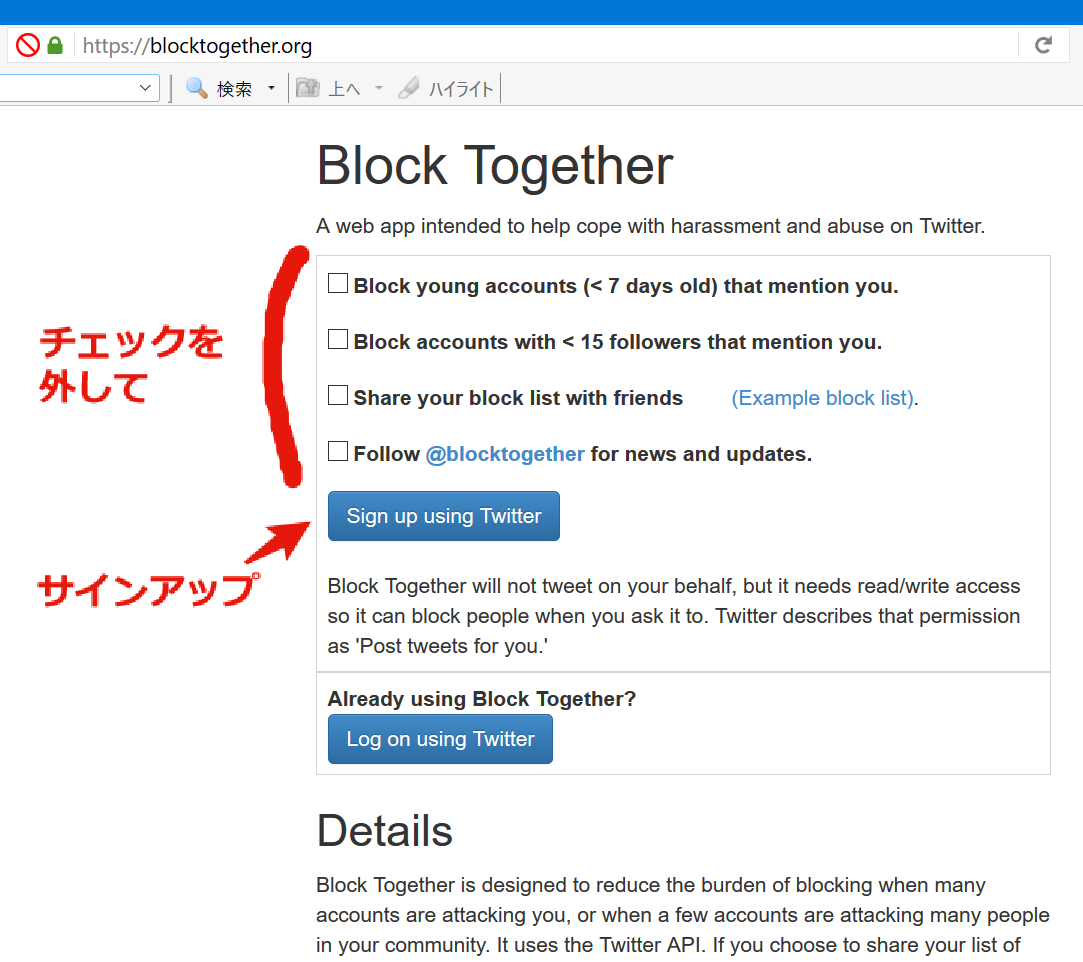Viewport: 1083px width, 962px height.
Task: Click the magnifier 検索 search icon
Action: coord(197,88)
